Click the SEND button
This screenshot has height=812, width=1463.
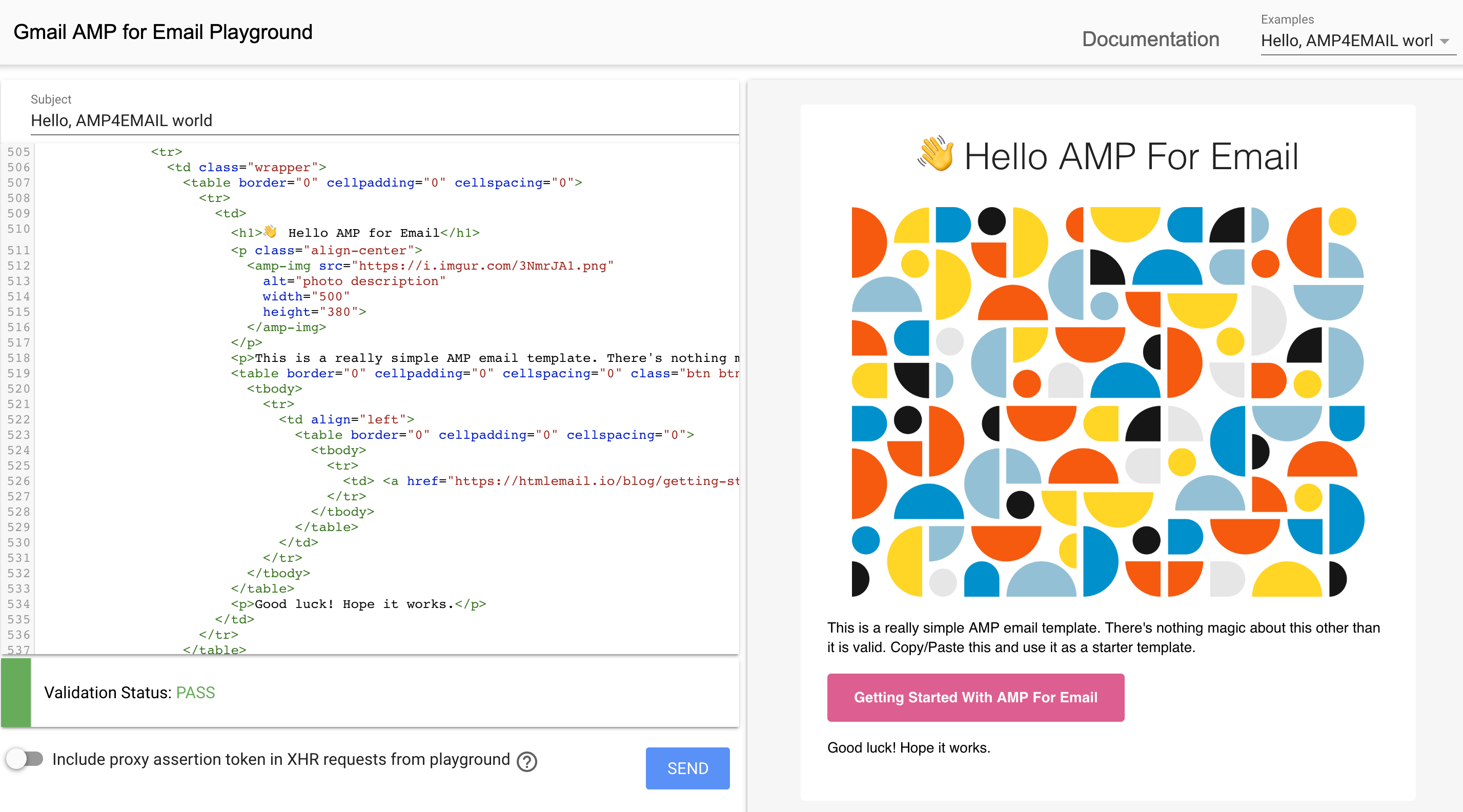point(687,768)
